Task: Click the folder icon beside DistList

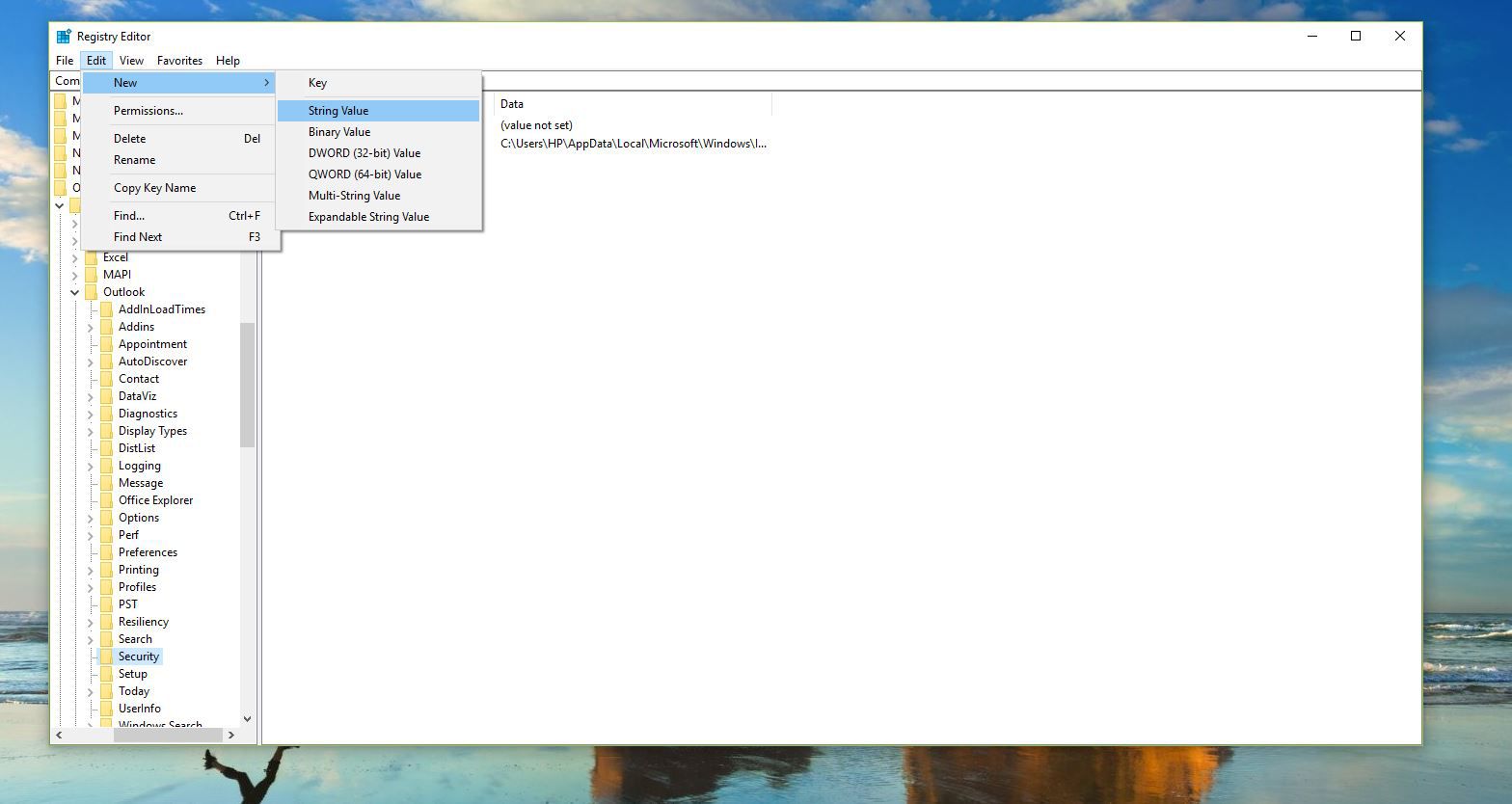Action: (x=106, y=448)
